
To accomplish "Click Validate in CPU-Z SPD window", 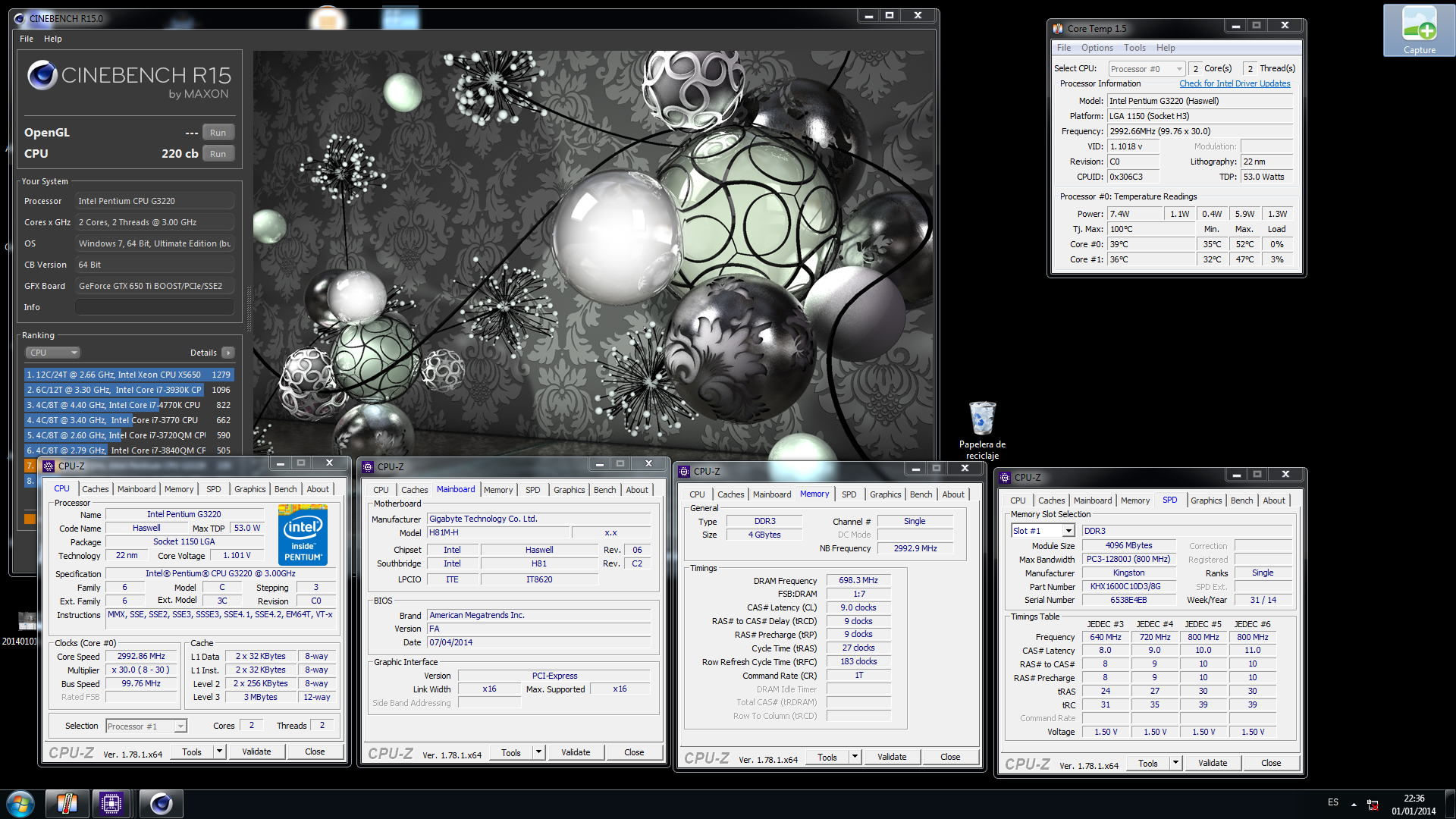I will tap(1213, 763).
